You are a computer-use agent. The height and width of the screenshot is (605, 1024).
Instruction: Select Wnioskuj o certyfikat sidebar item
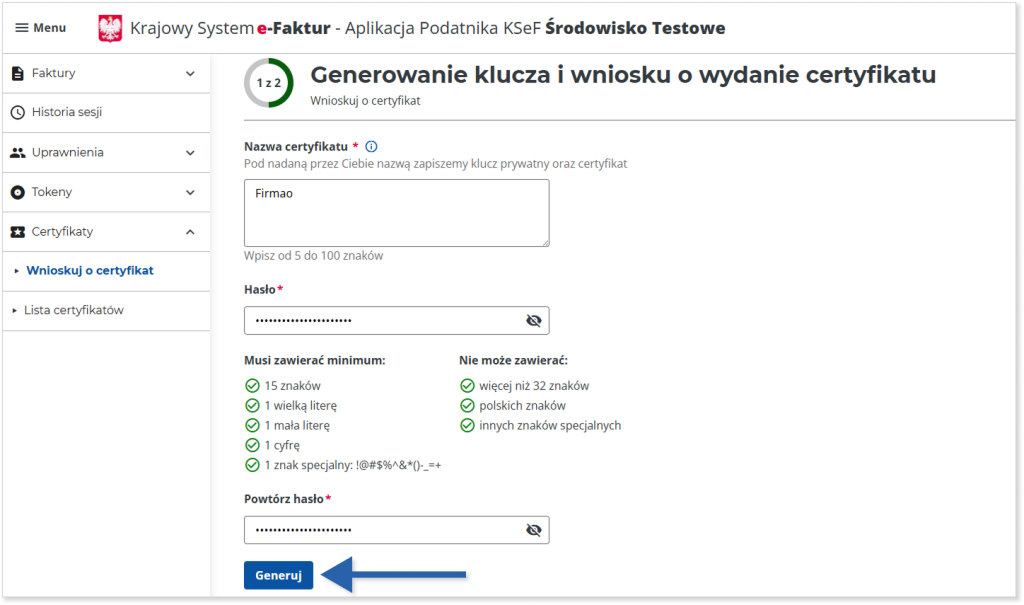click(90, 271)
